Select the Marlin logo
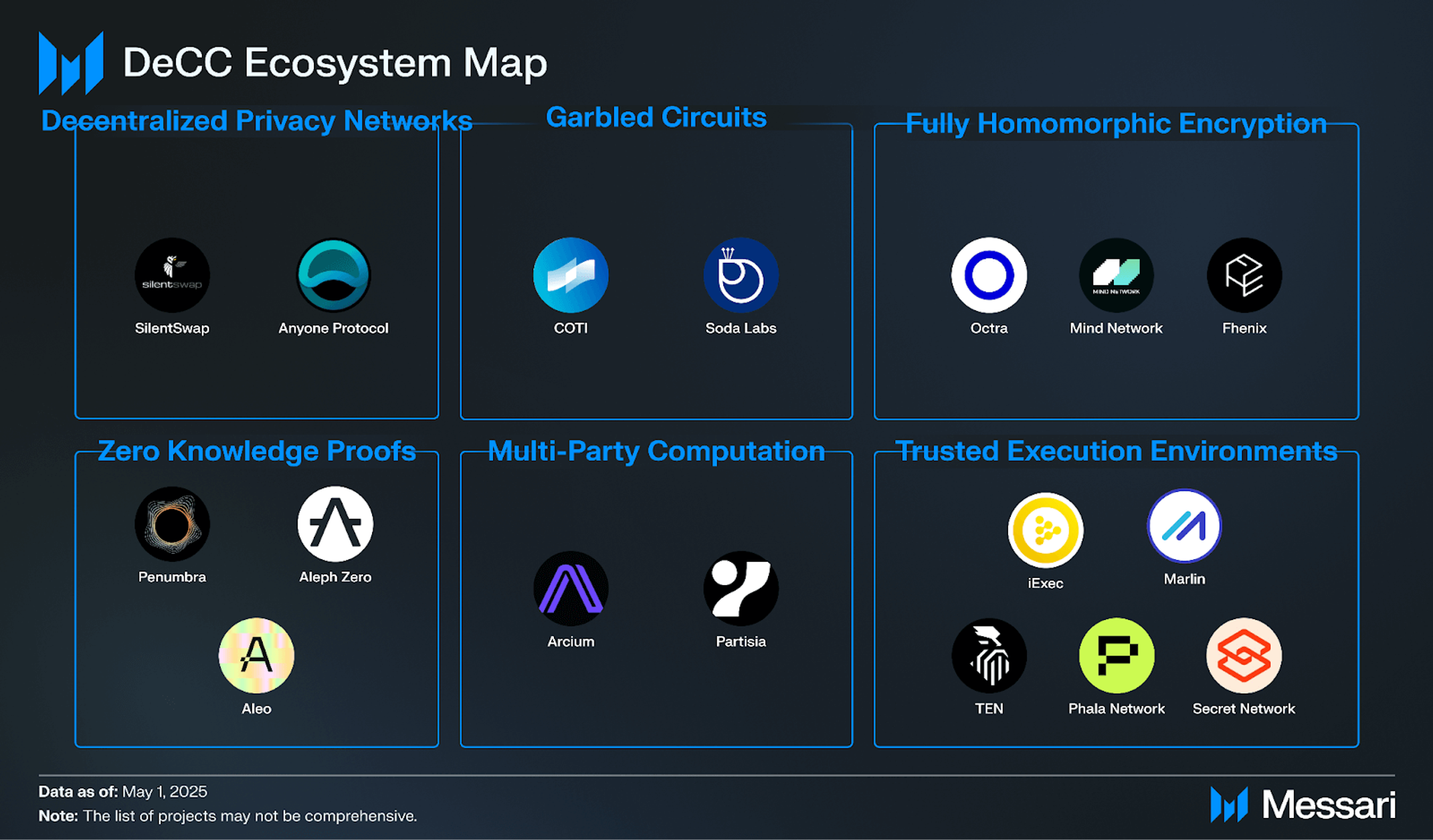This screenshot has width=1433, height=840. click(x=1184, y=526)
